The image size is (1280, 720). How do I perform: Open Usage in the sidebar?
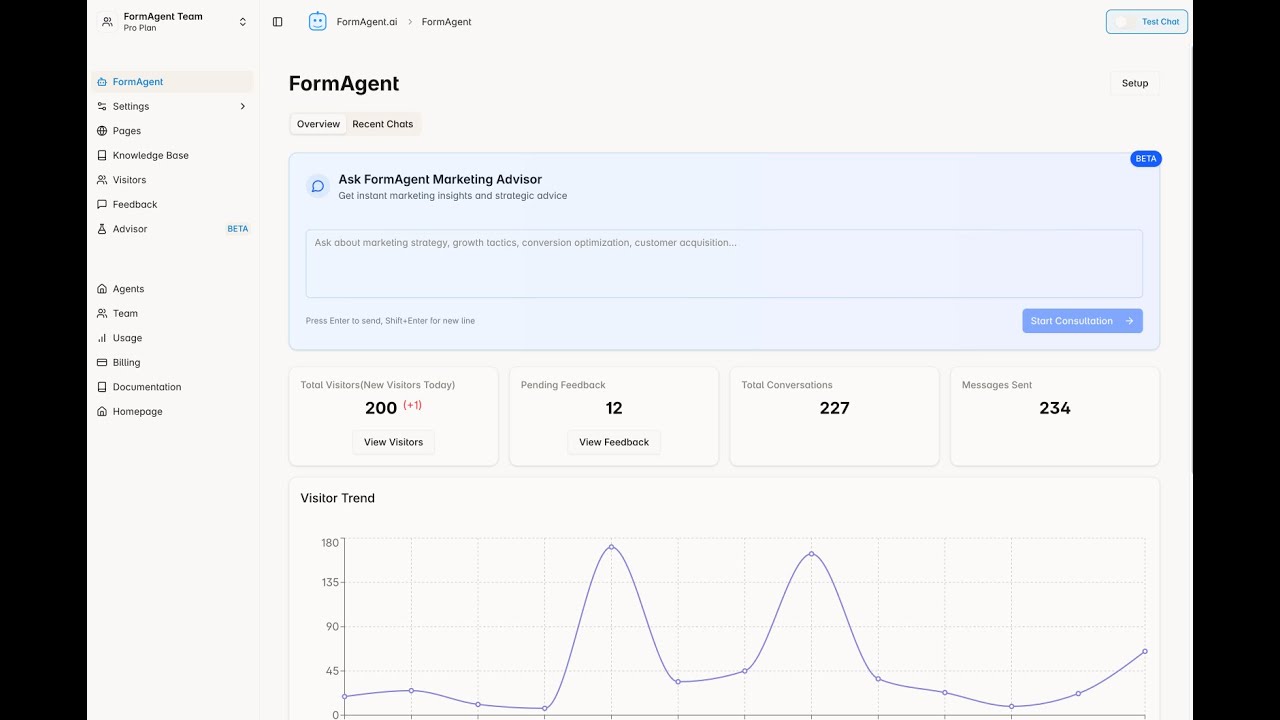[x=173, y=338]
